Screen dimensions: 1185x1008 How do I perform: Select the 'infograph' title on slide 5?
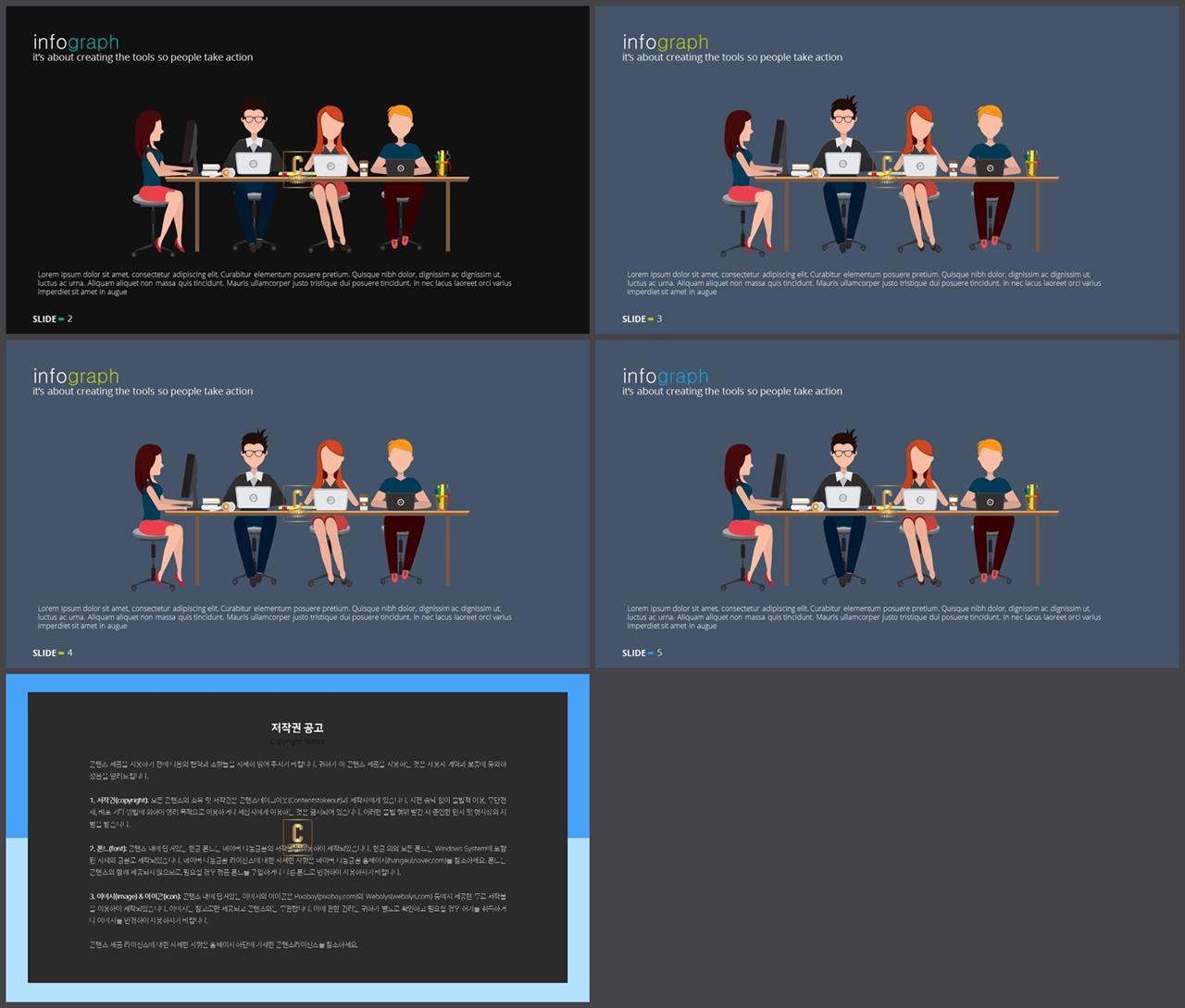[666, 376]
